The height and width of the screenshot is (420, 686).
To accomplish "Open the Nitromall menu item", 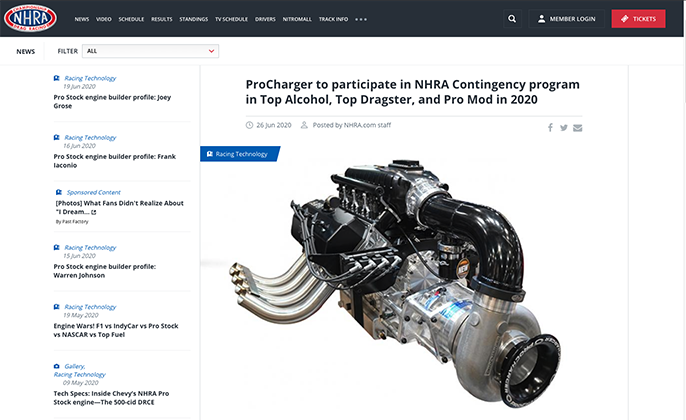I will 297,19.
